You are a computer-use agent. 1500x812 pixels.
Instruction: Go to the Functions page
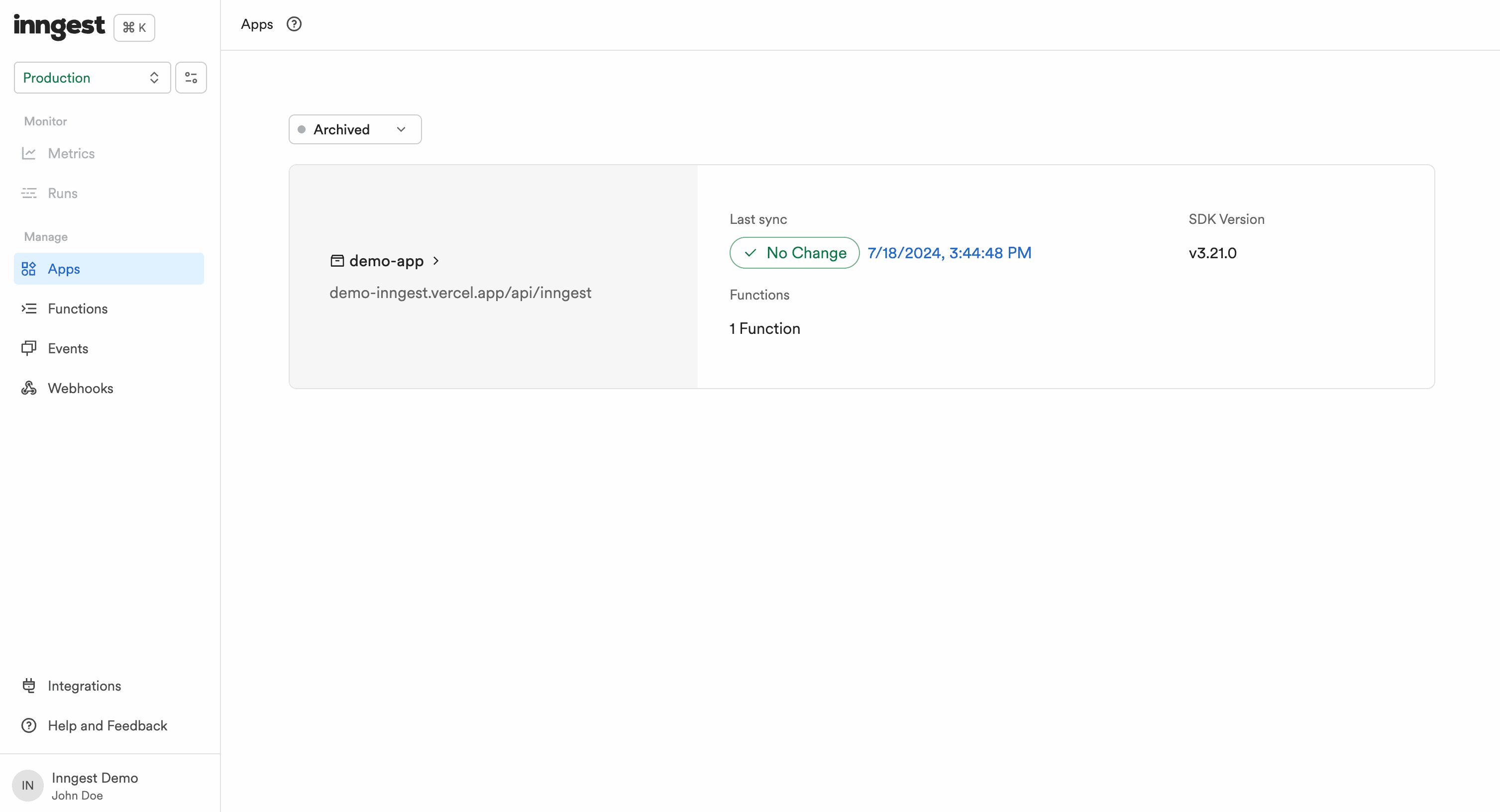[x=78, y=308]
